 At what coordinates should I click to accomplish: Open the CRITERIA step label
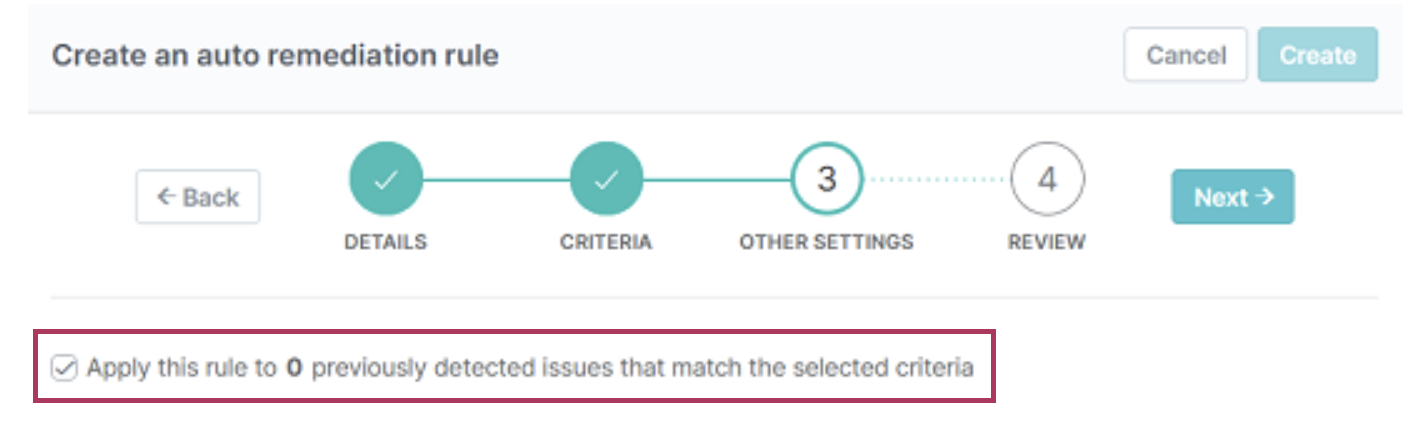click(606, 242)
